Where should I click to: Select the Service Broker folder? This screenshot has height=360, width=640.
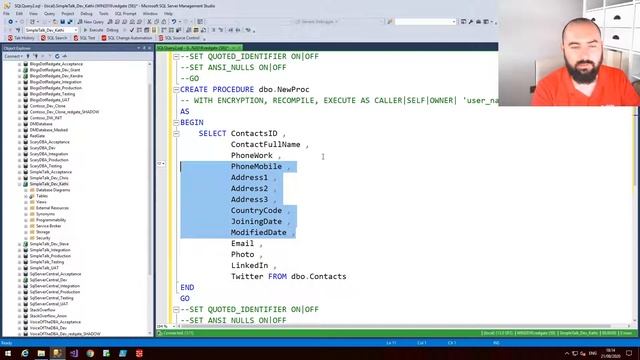coord(49,226)
